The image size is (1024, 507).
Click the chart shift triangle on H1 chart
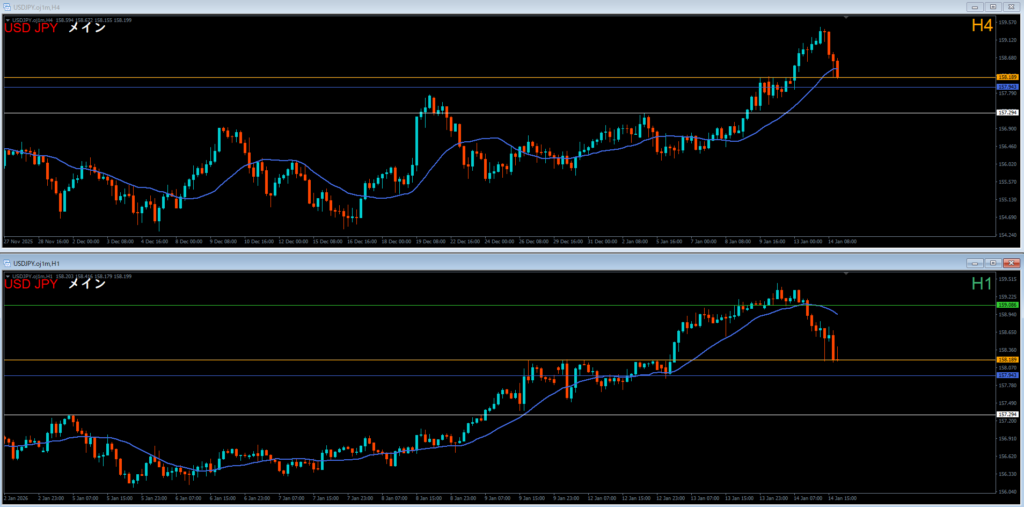(846, 273)
